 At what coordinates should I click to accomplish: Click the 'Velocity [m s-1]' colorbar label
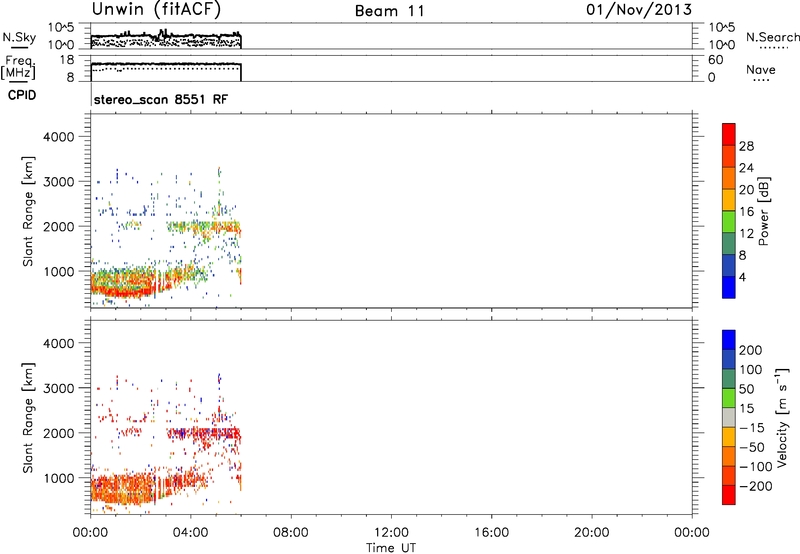tap(782, 417)
